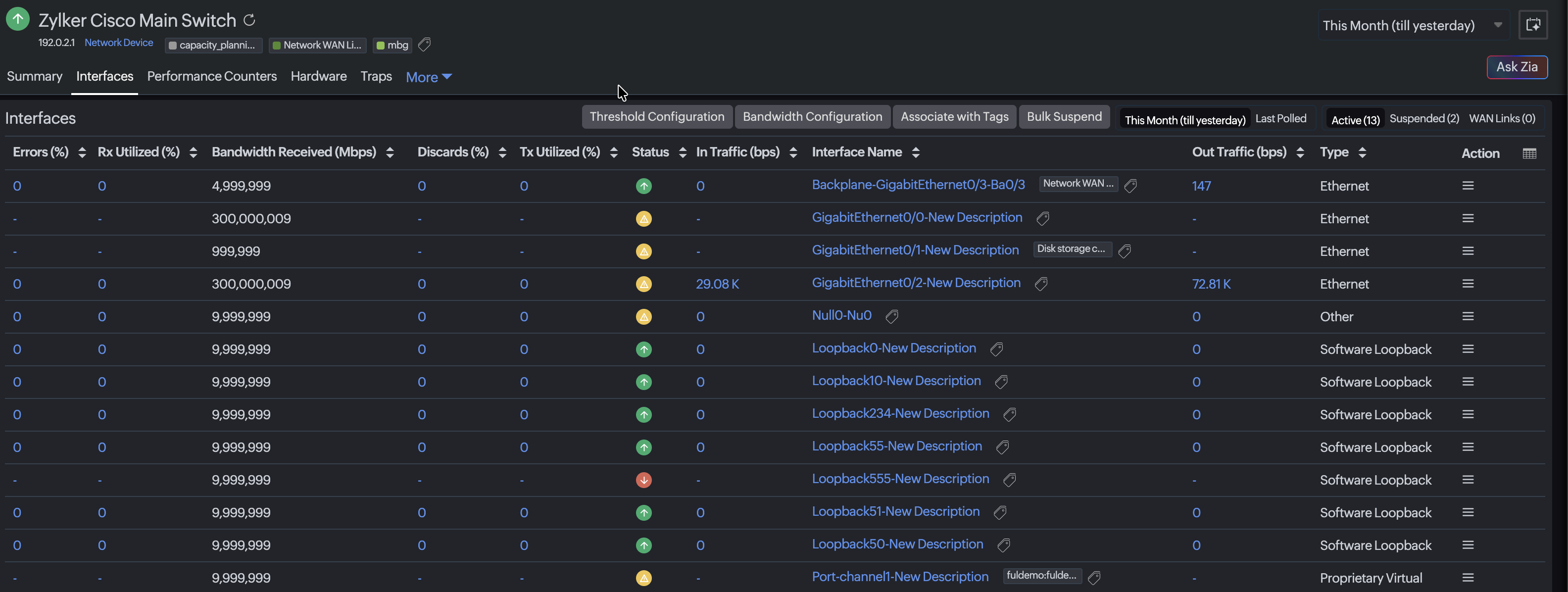
Task: Open action menu for Loopback0 row
Action: pyautogui.click(x=1468, y=349)
